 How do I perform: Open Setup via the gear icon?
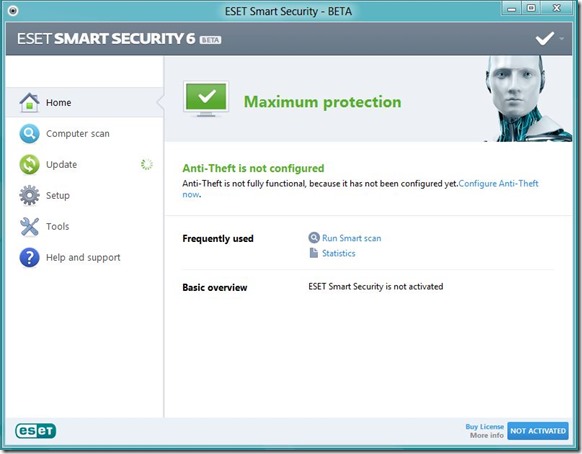pos(29,195)
